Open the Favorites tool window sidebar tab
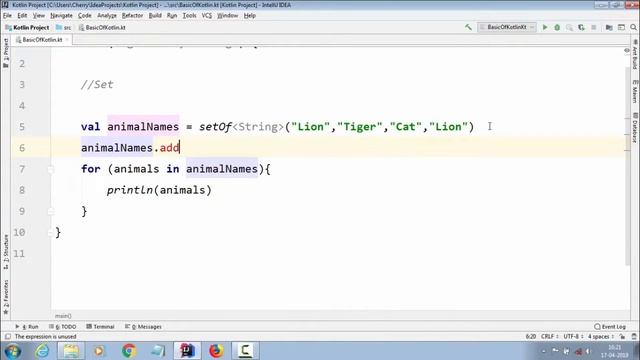 tap(6, 297)
